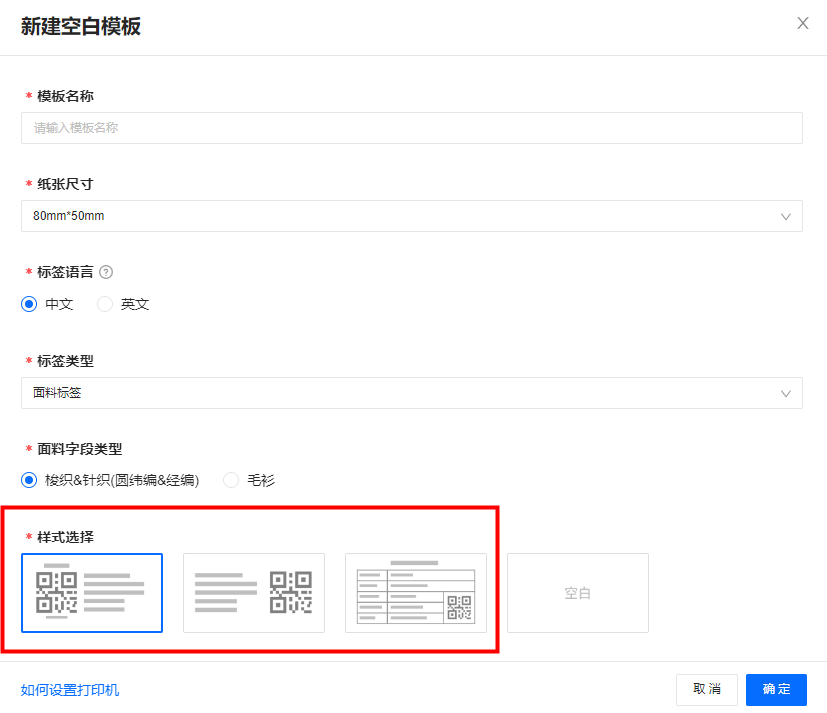Select the 毛衫 radio option
The image size is (827, 713).
pos(231,480)
